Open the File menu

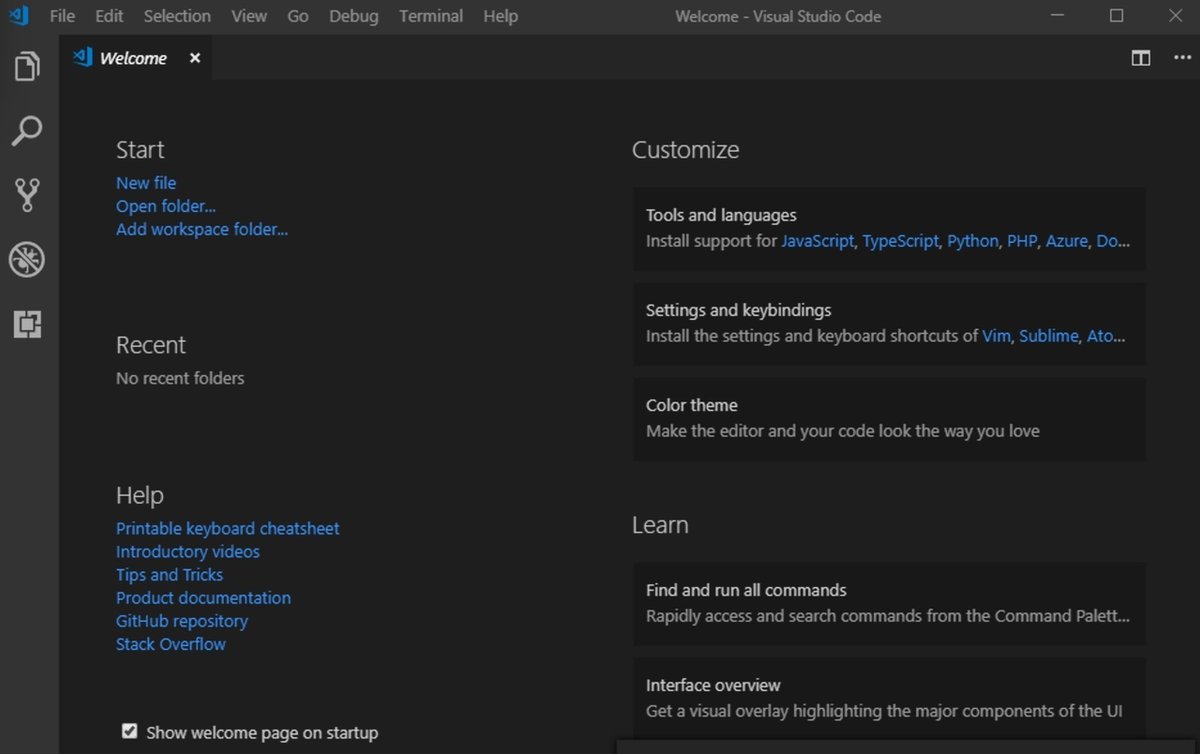tap(62, 16)
